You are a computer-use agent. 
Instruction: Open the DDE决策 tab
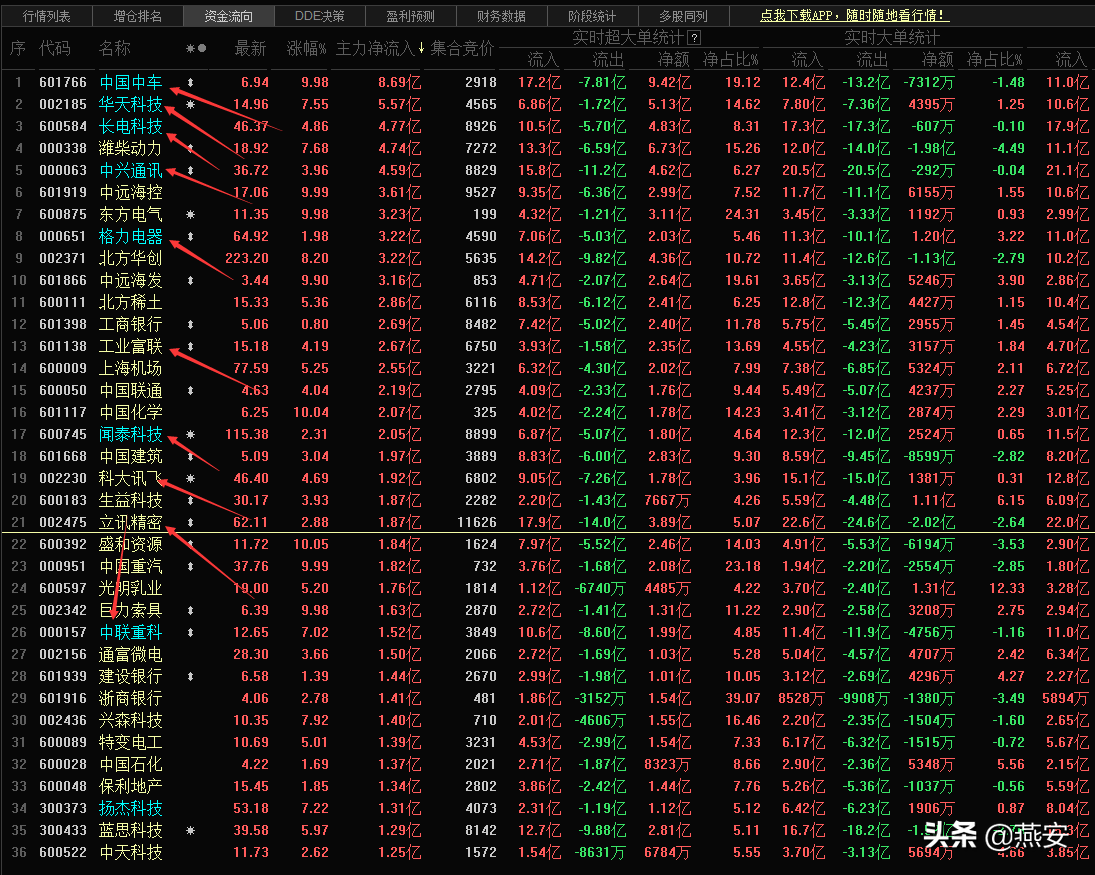tap(319, 15)
